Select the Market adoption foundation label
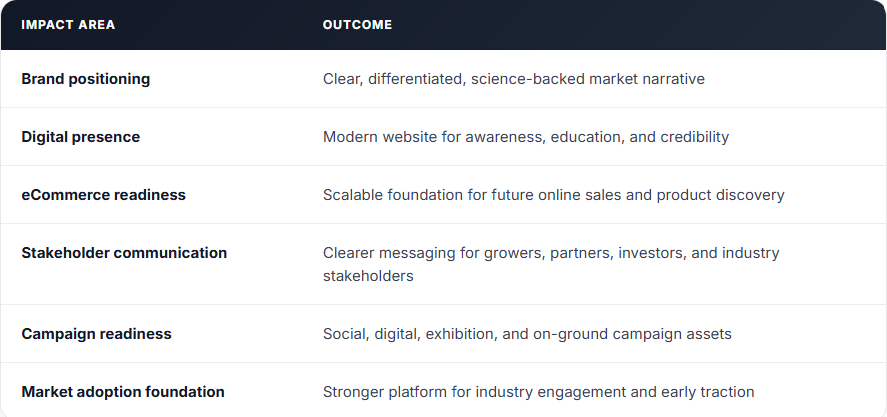The image size is (887, 417). pos(123,392)
